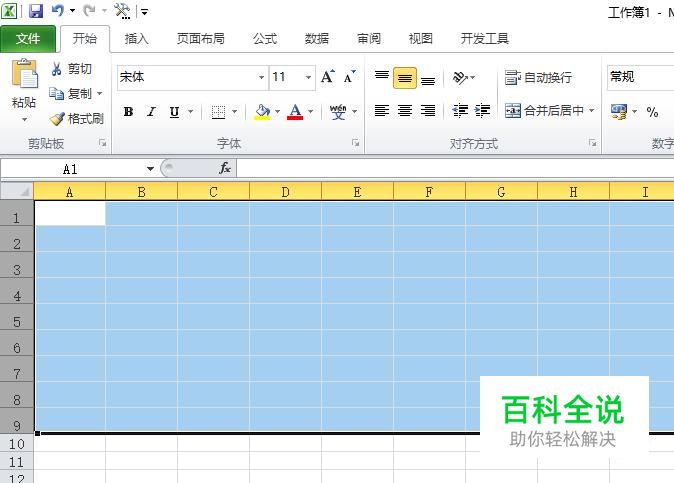Open the 对齐方式 alignment dialog launcher

[x=593, y=143]
